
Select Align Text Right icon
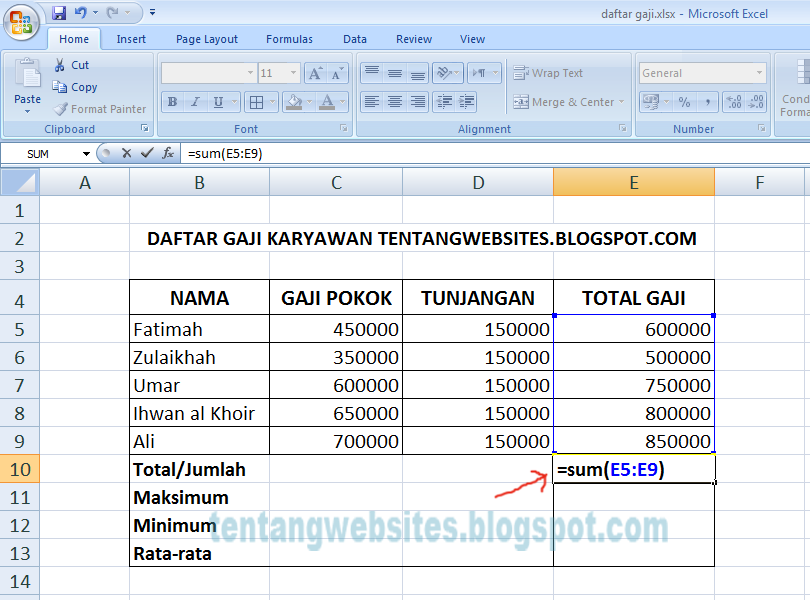click(x=417, y=102)
